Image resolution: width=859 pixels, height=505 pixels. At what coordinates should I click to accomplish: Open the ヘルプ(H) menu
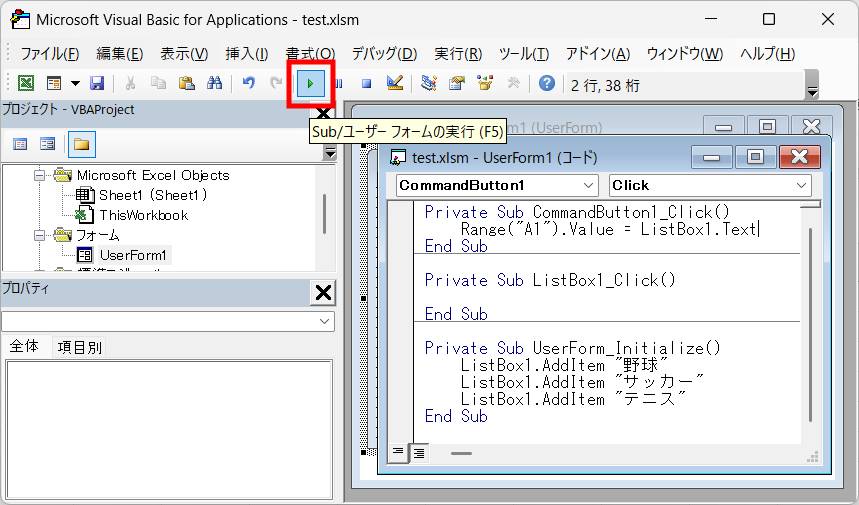point(768,54)
